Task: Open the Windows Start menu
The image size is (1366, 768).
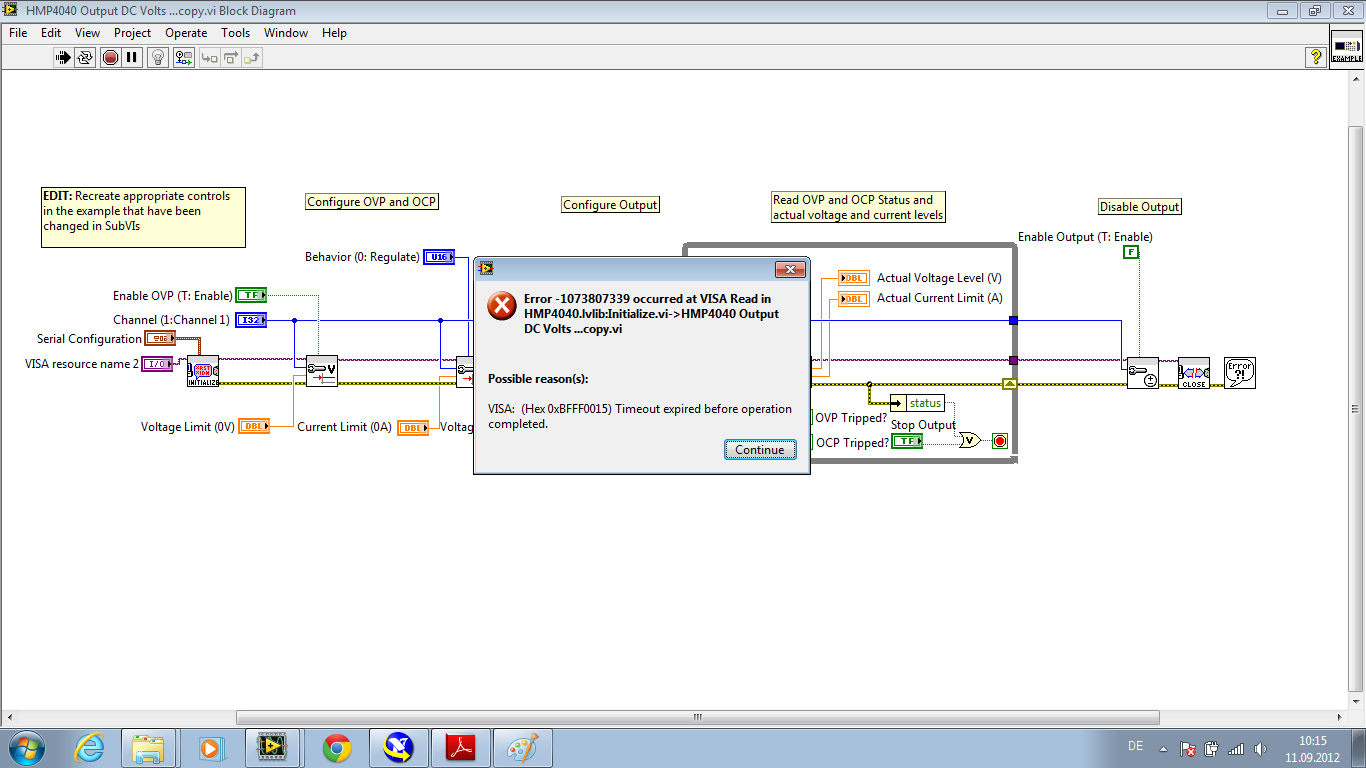Action: click(26, 747)
